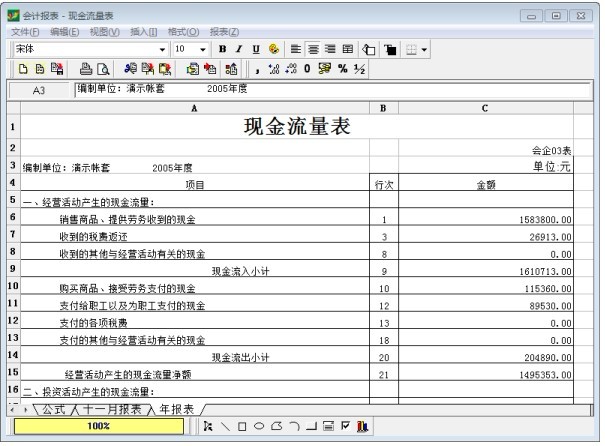
Task: Click the cell borders grid icon
Action: 411,50
